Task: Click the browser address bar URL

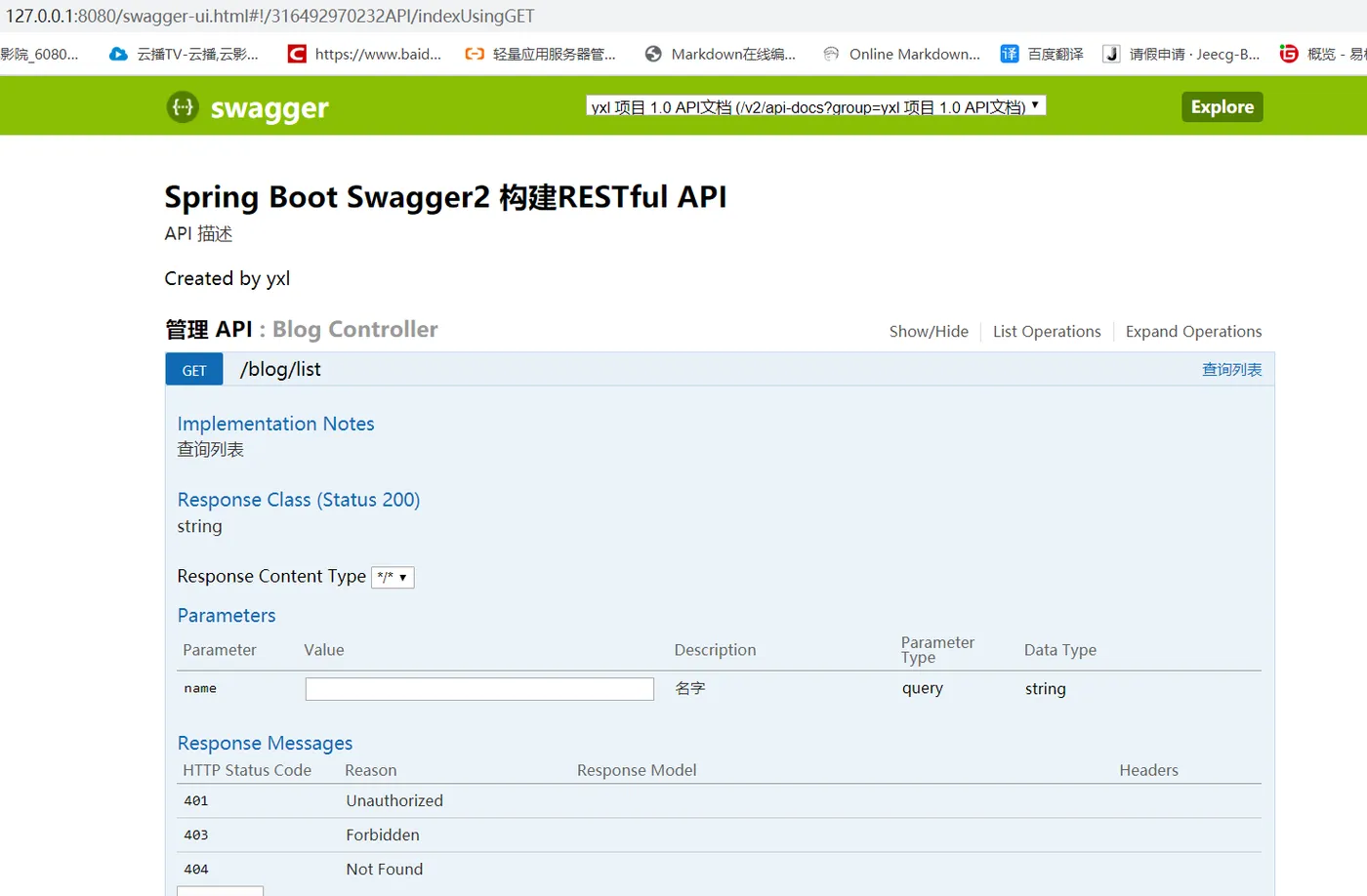Action: pyautogui.click(x=270, y=16)
